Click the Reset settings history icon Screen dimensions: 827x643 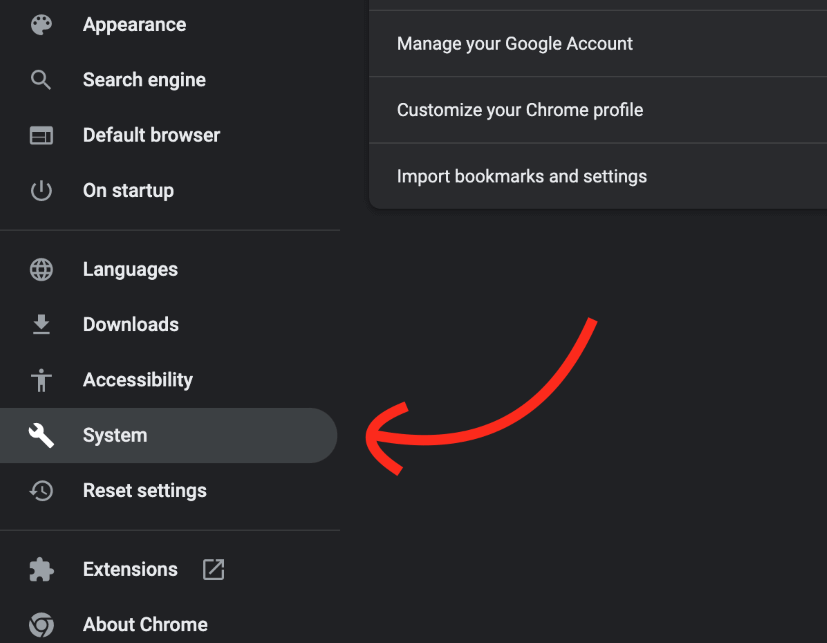[41, 490]
